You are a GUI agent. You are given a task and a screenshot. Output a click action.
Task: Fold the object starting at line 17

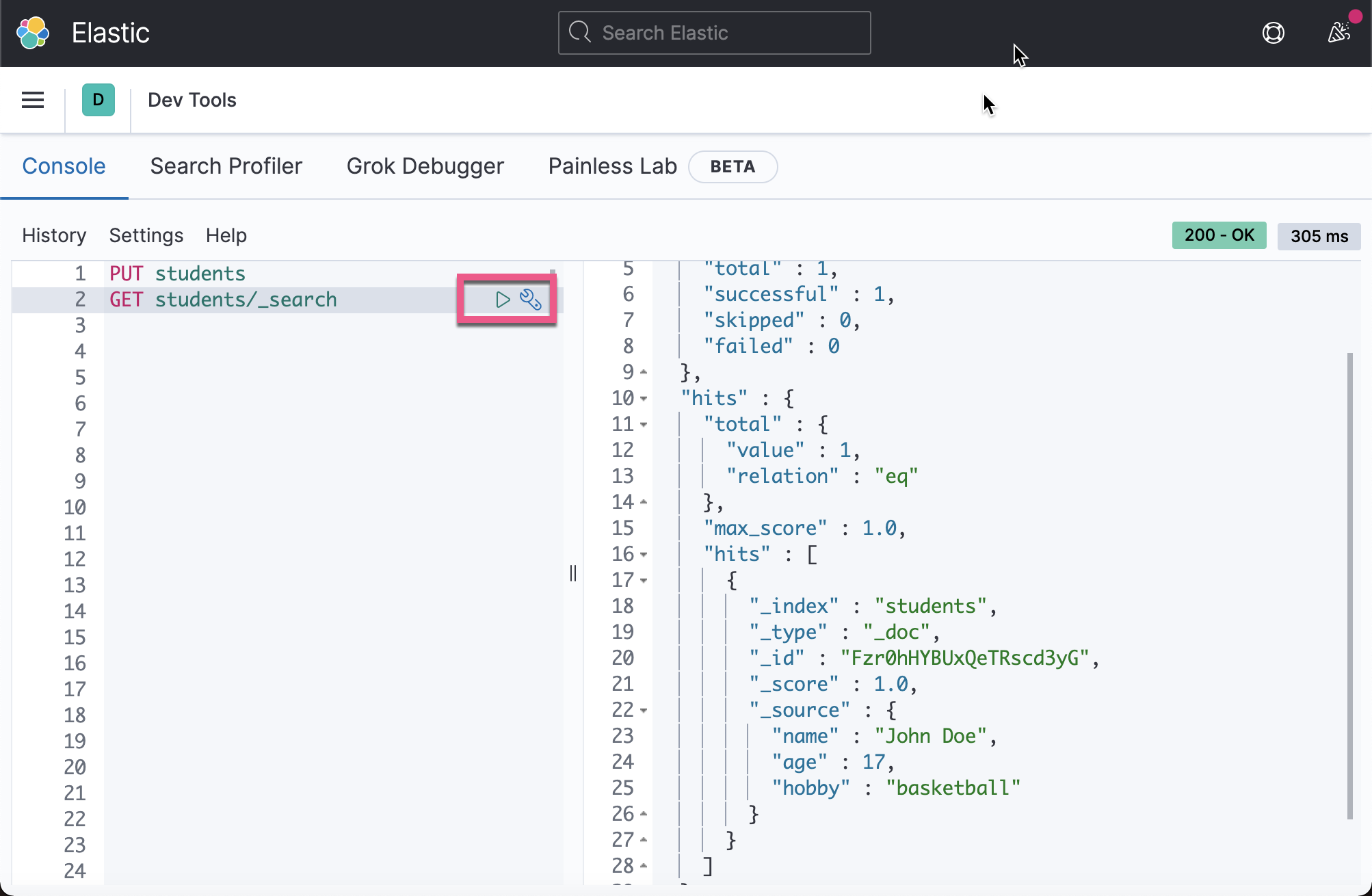point(644,581)
